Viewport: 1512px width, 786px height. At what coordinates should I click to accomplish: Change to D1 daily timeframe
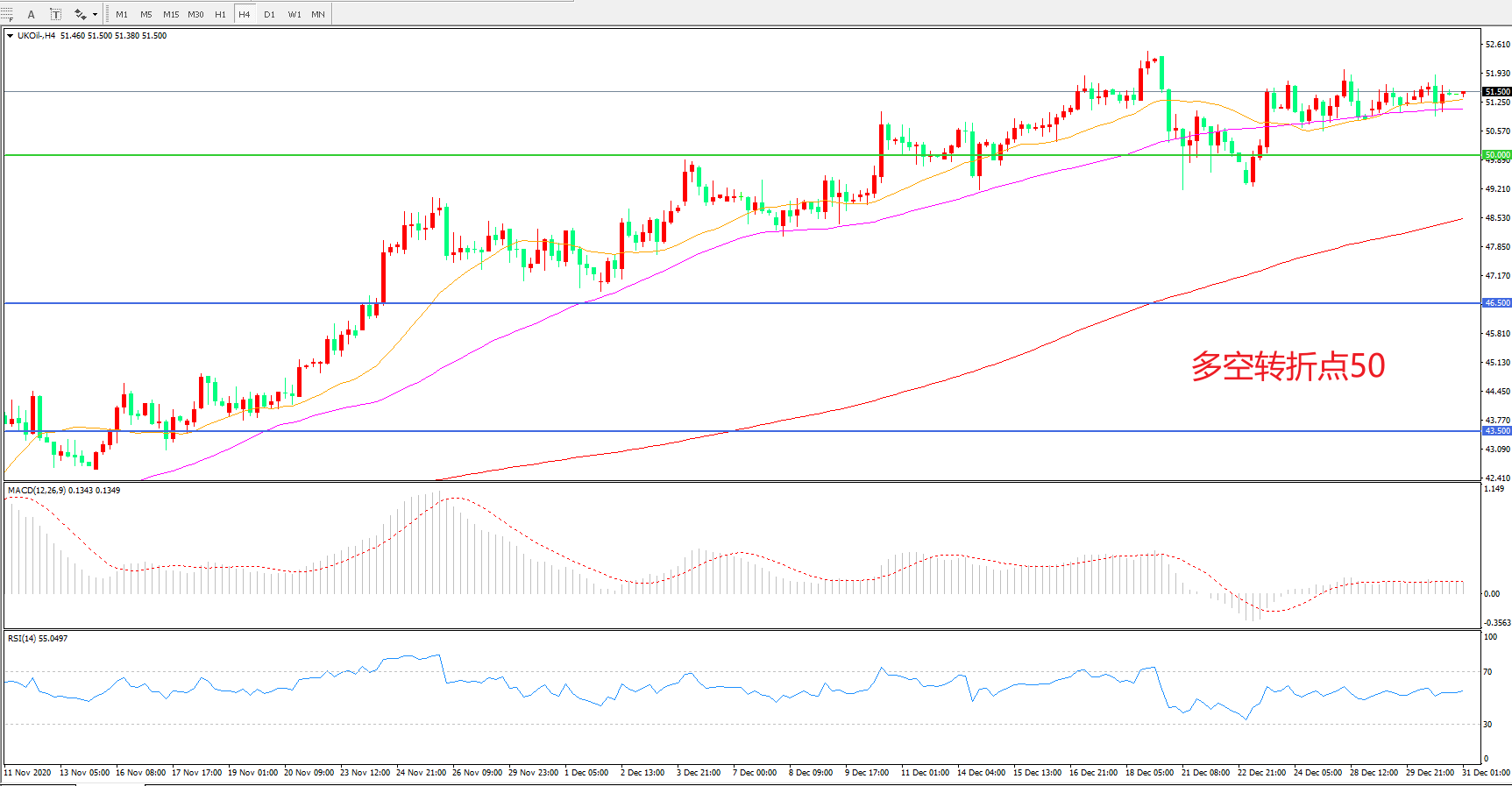269,14
